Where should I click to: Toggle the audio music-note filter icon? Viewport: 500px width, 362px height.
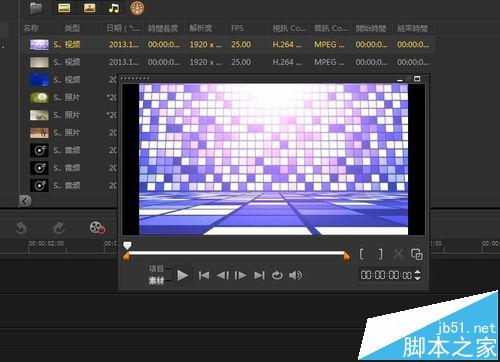(114, 8)
